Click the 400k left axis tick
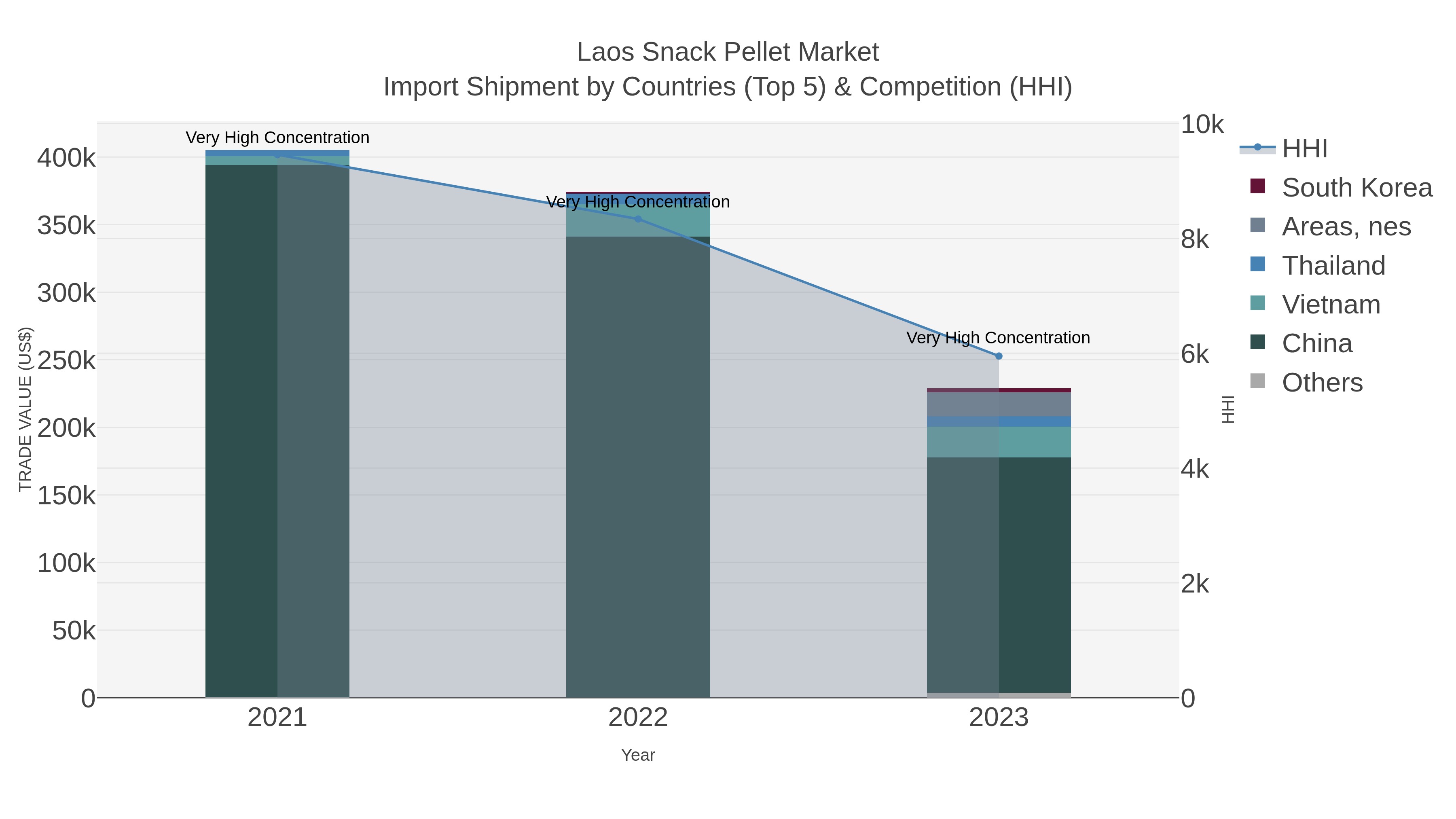1456x819 pixels. tap(66, 158)
